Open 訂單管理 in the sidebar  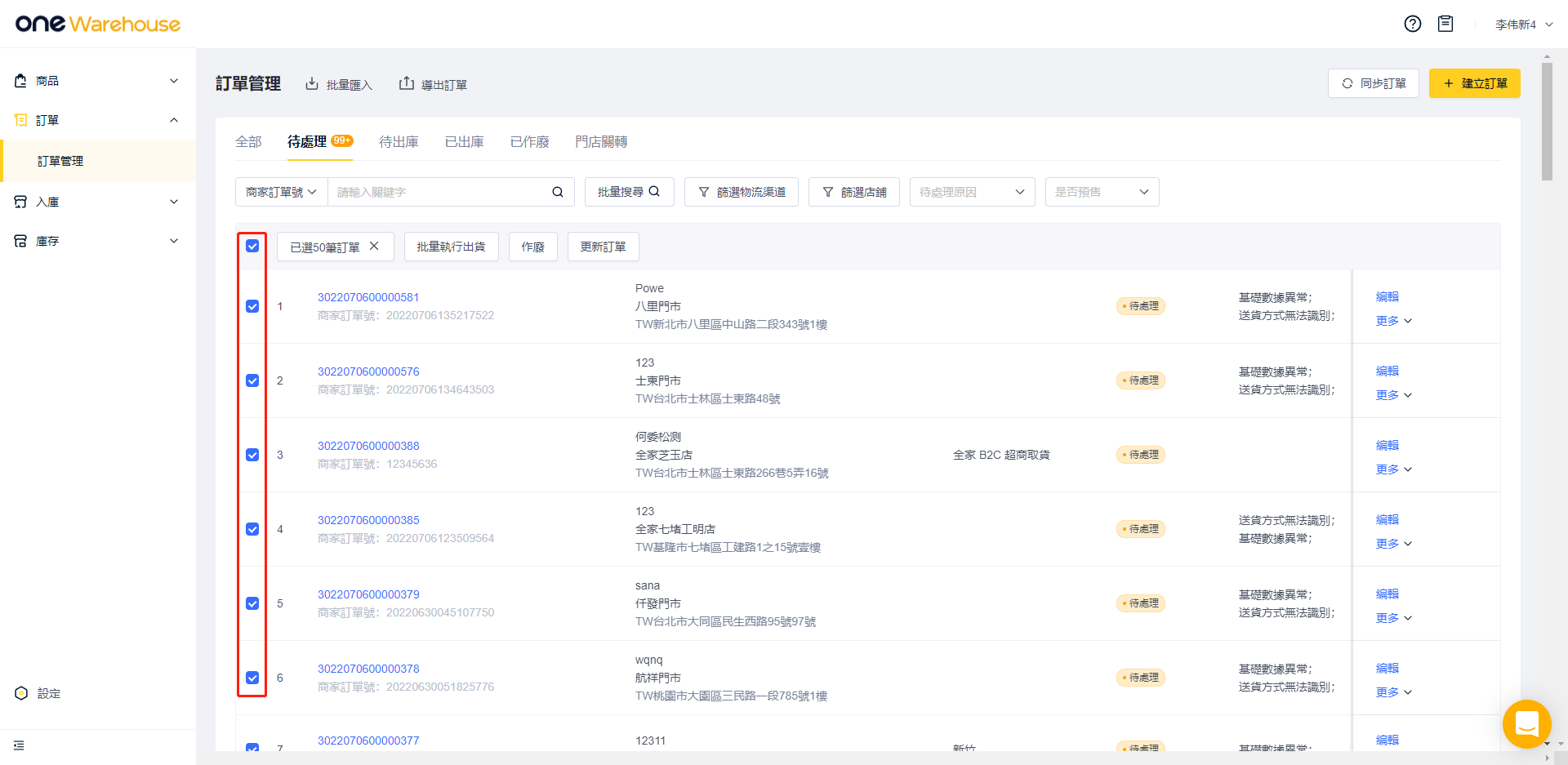point(98,161)
